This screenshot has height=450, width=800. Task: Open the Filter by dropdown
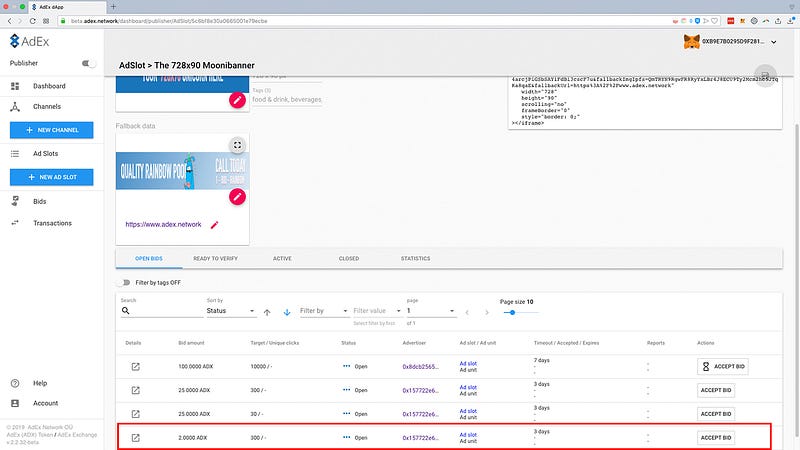pos(323,311)
